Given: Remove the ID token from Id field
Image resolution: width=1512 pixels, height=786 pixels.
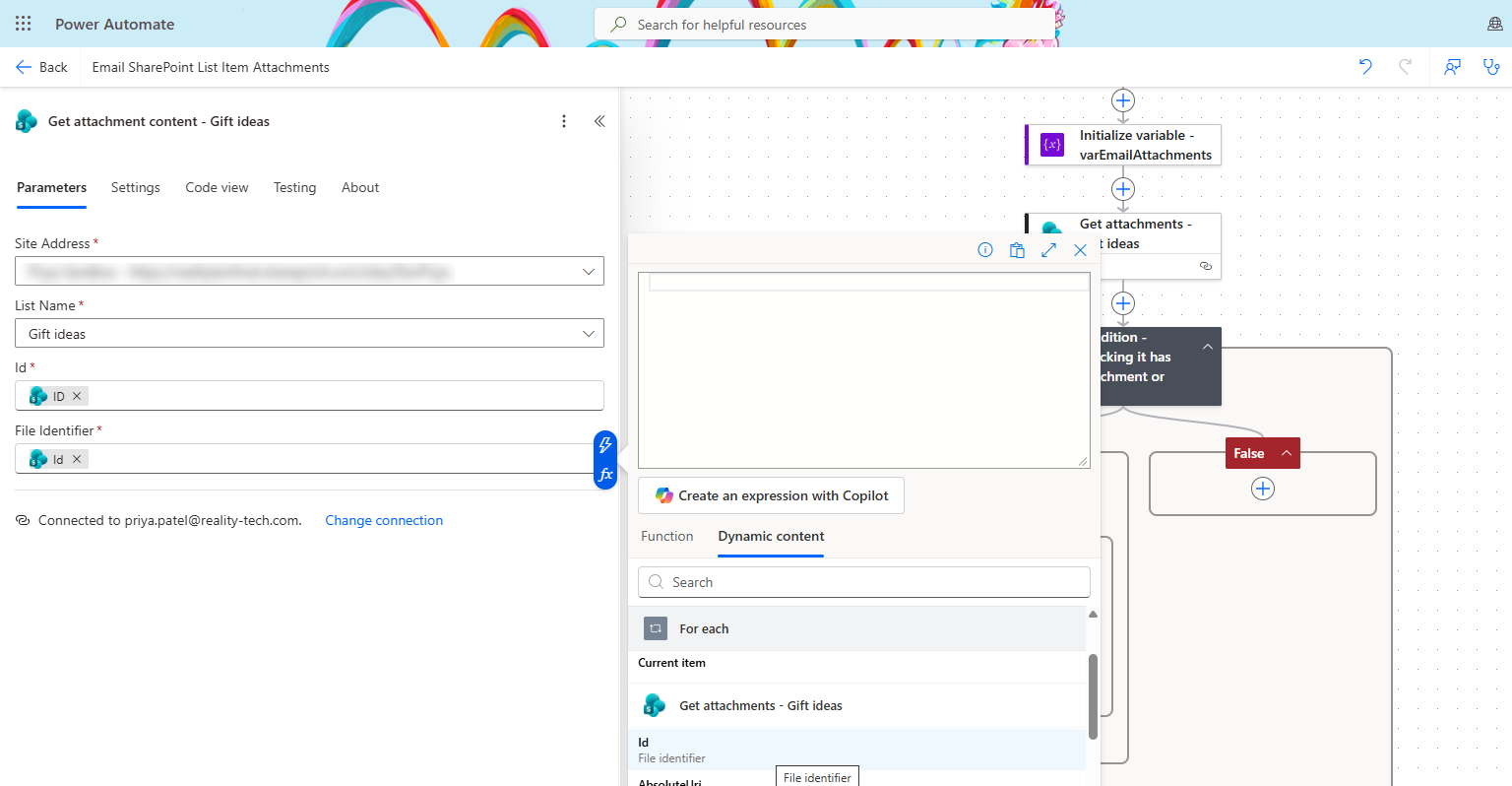Looking at the screenshot, I should [77, 396].
